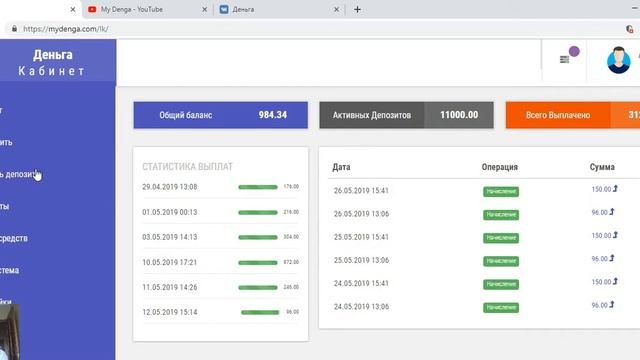Open the user avatar profile menu
The width and height of the screenshot is (640, 360).
pos(618,60)
